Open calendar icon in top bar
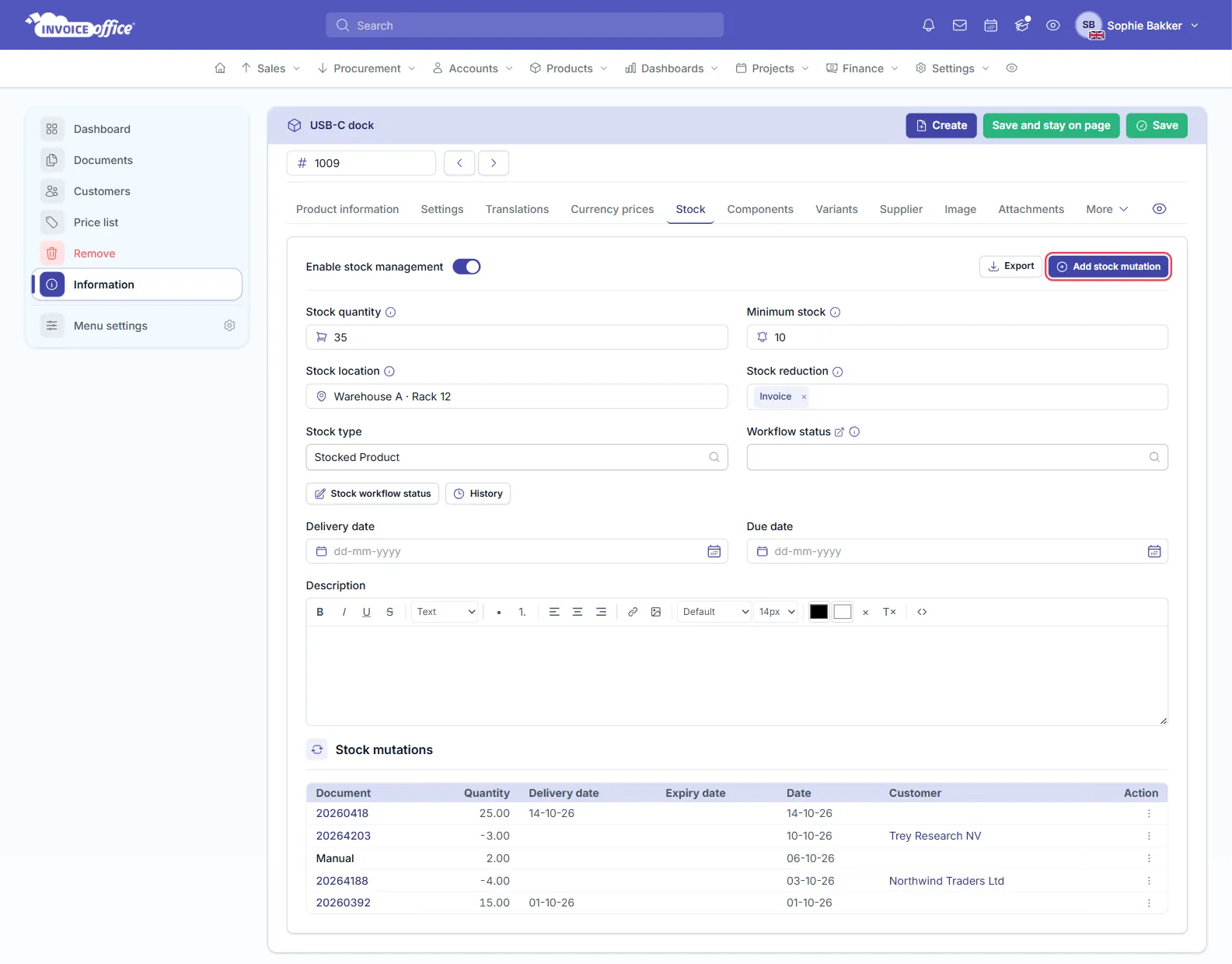 click(x=990, y=26)
